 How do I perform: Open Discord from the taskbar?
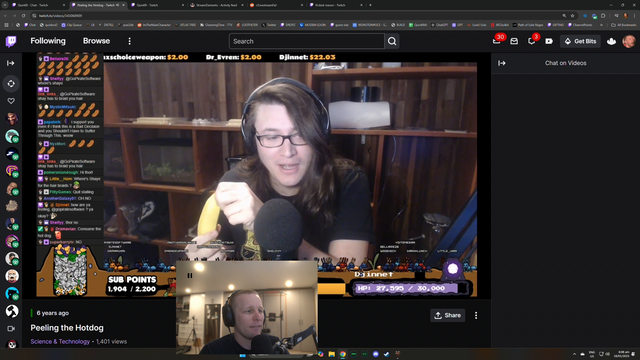tap(376, 354)
